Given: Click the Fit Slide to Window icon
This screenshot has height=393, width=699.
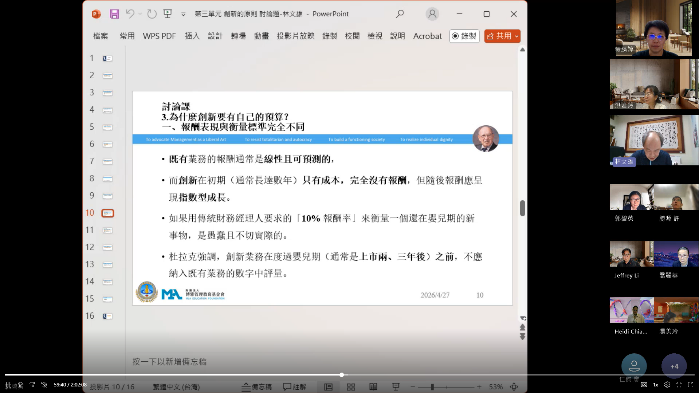Looking at the screenshot, I should click(514, 387).
